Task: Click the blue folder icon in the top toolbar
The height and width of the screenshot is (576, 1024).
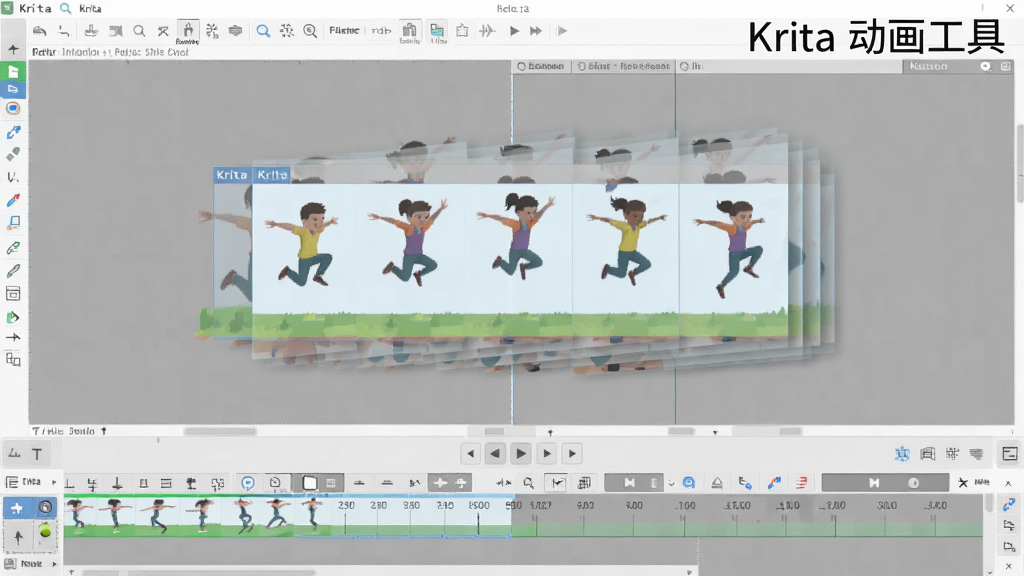Action: (437, 31)
